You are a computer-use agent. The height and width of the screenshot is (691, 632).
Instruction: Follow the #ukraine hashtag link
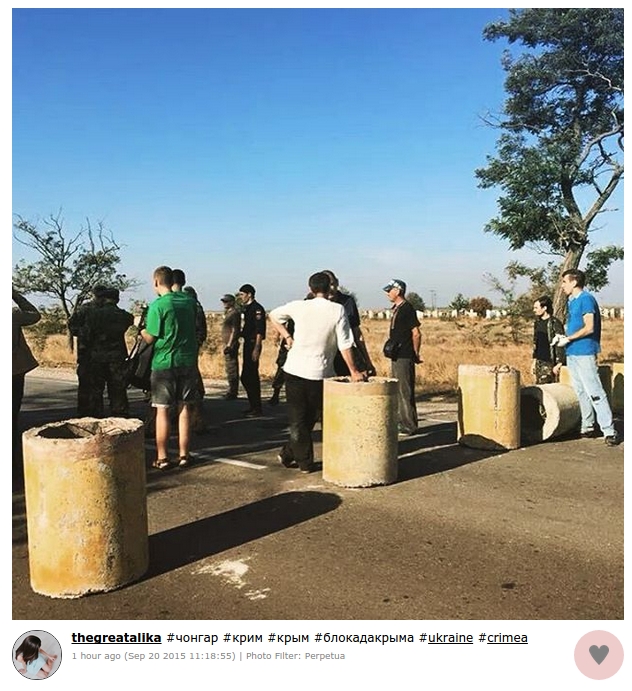pos(446,638)
